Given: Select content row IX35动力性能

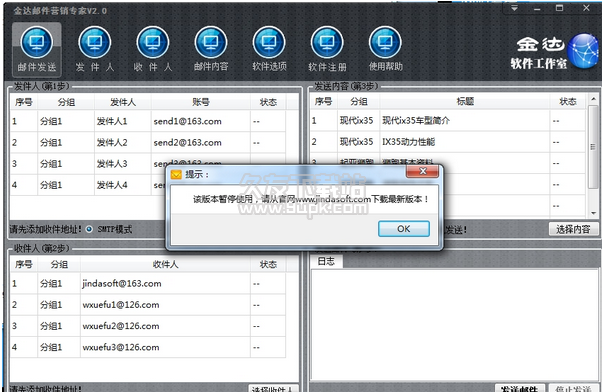Looking at the screenshot, I should [x=448, y=142].
